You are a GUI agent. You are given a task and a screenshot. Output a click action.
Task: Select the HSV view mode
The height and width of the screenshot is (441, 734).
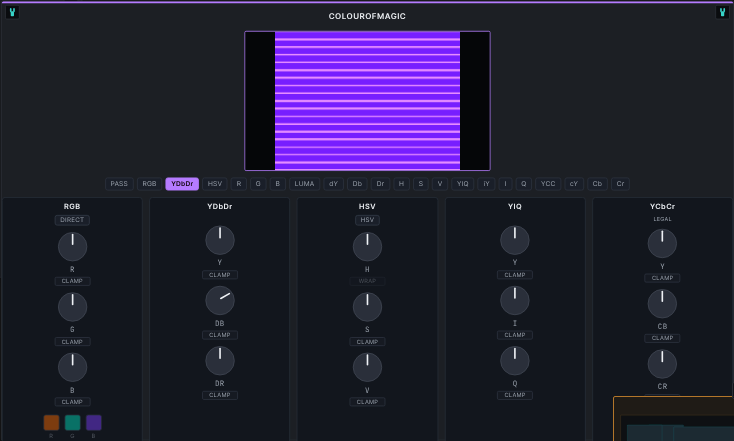point(215,184)
